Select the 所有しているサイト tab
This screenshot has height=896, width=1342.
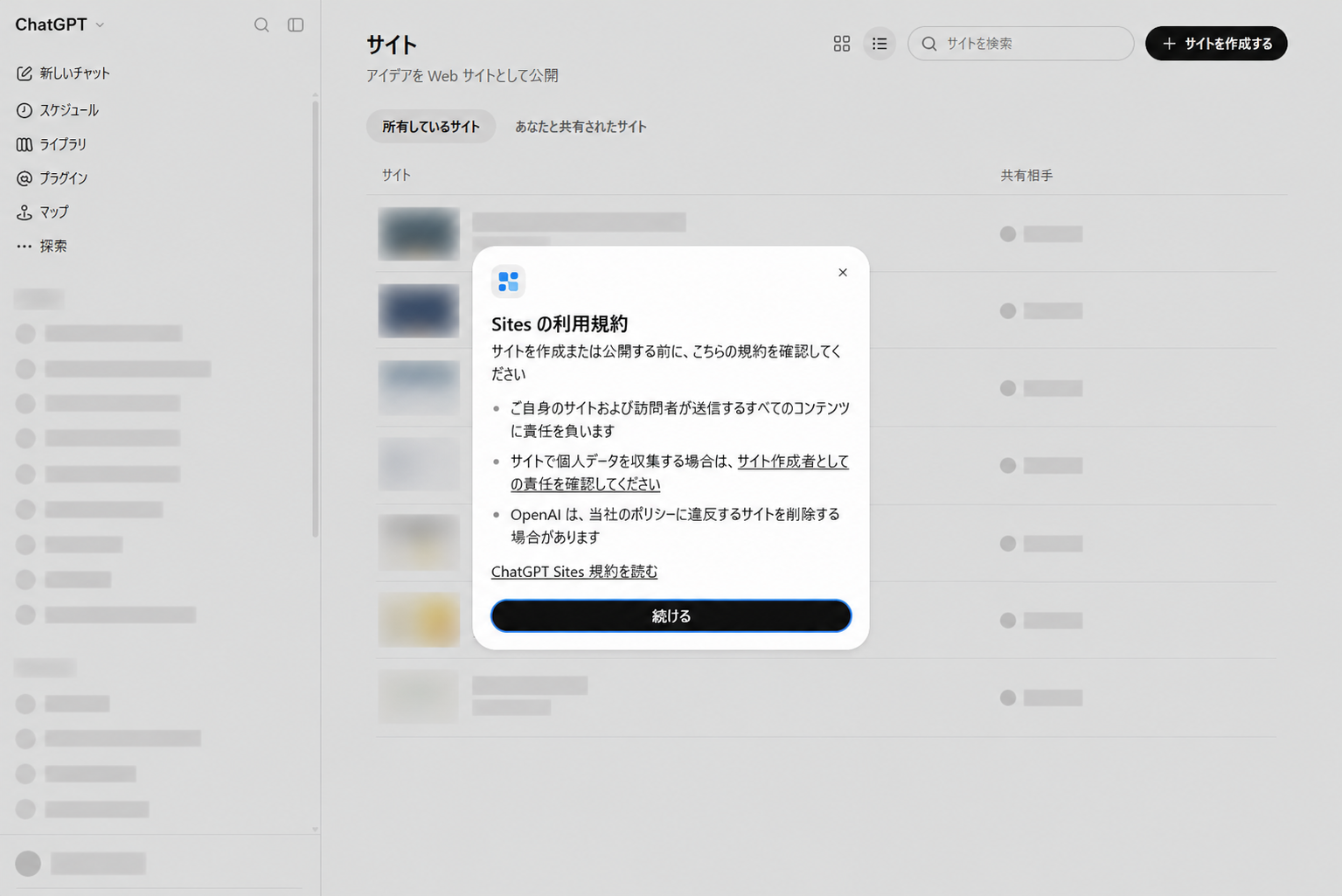(x=431, y=127)
